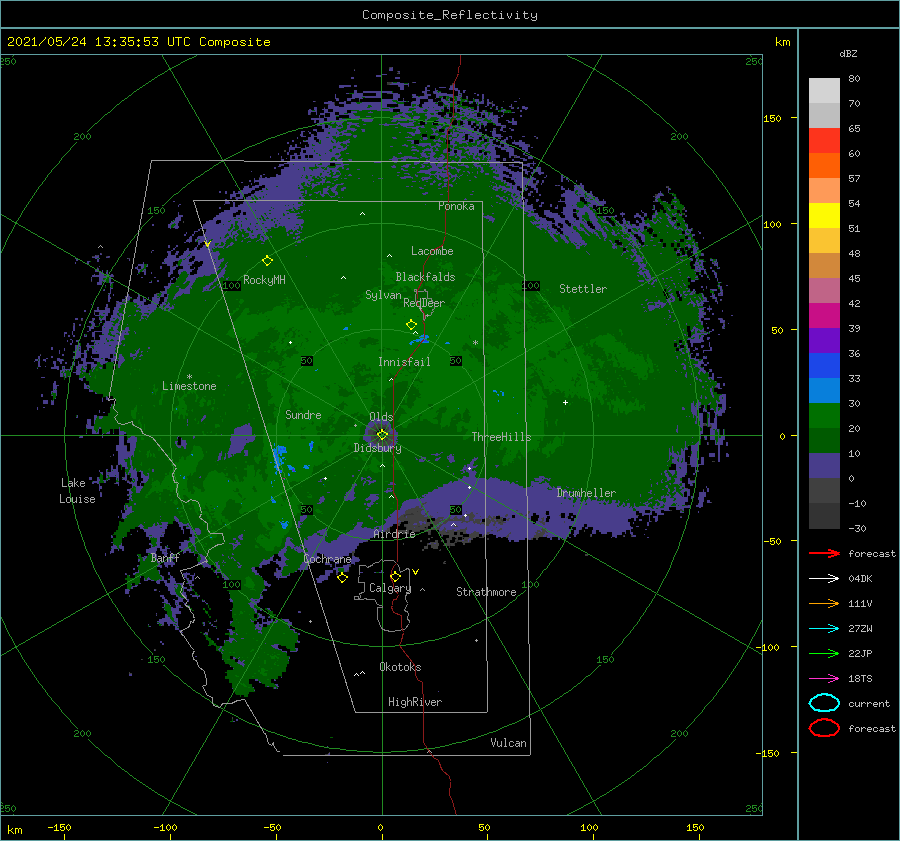The height and width of the screenshot is (841, 900).
Task: Click the -150 tick on the horizontal km axis
Action: (59, 827)
